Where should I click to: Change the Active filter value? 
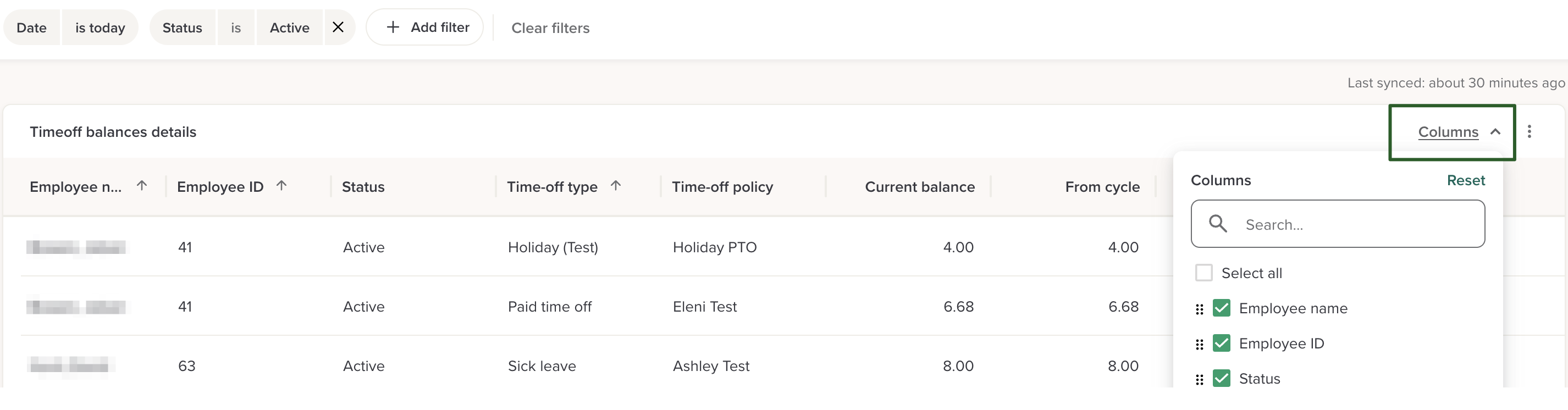289,28
